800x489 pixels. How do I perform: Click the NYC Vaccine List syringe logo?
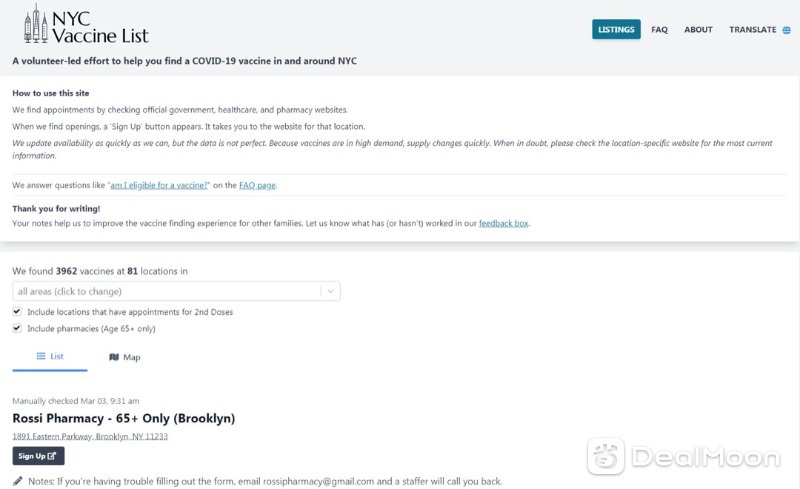(x=36, y=23)
